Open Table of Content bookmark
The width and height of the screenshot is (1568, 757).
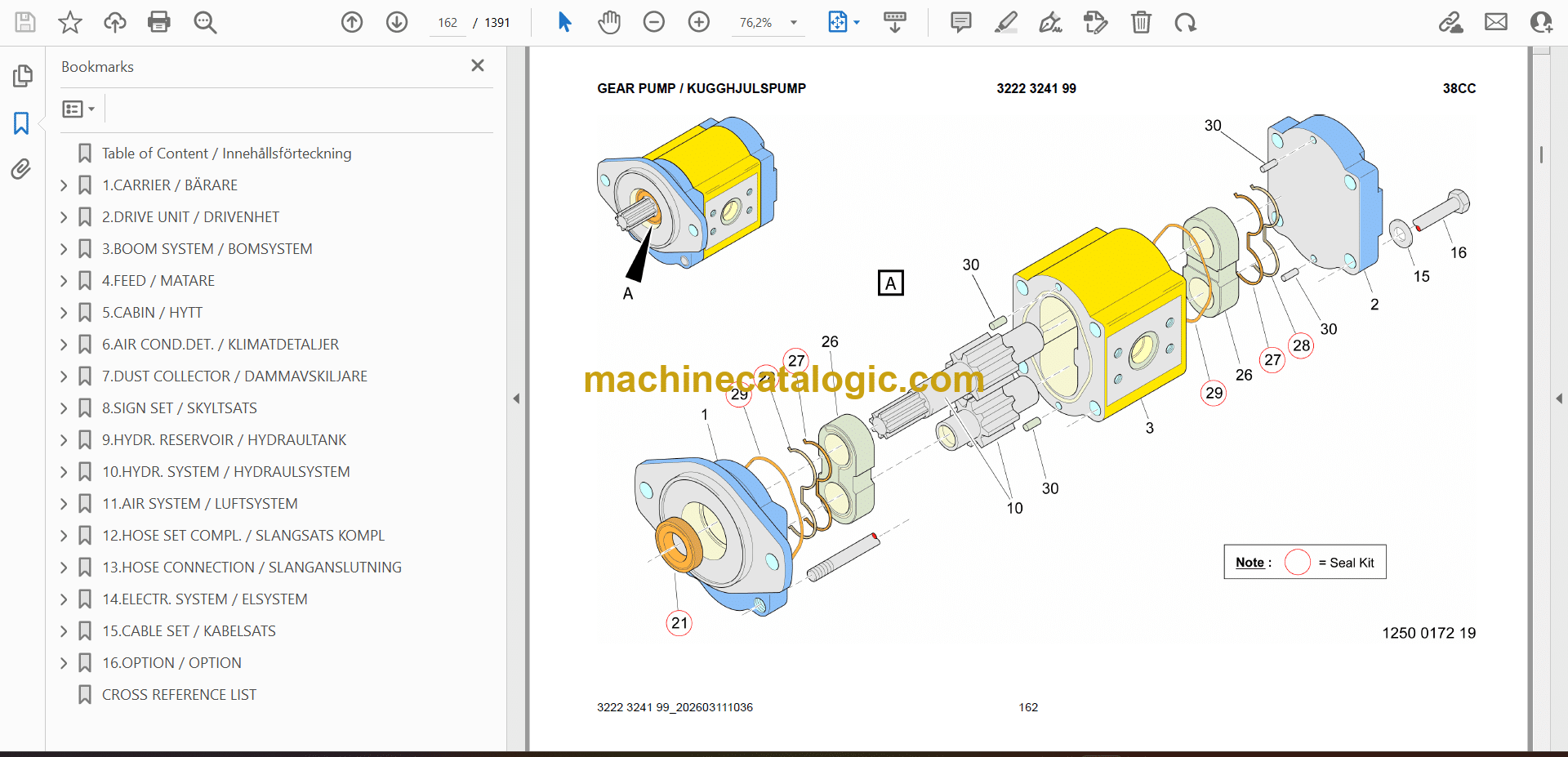[x=226, y=154]
